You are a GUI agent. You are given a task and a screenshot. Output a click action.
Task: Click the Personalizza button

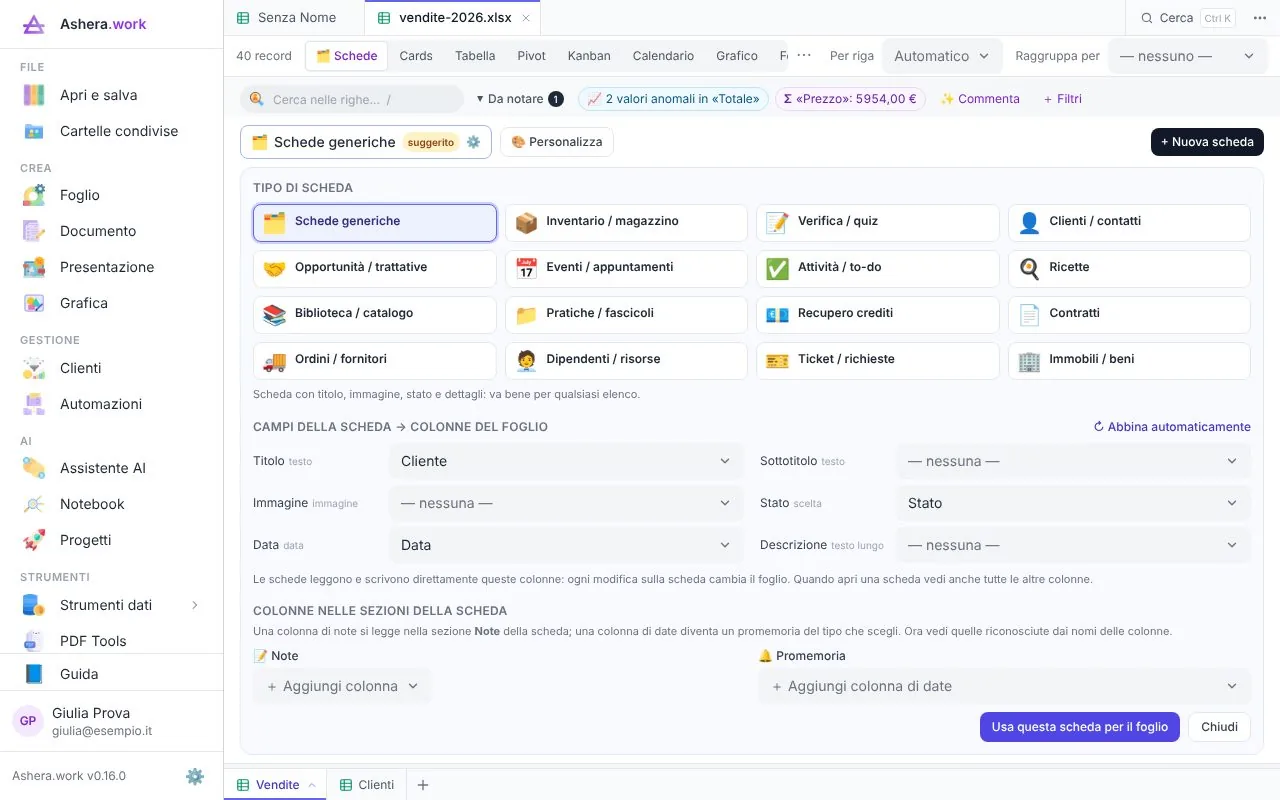coord(557,142)
